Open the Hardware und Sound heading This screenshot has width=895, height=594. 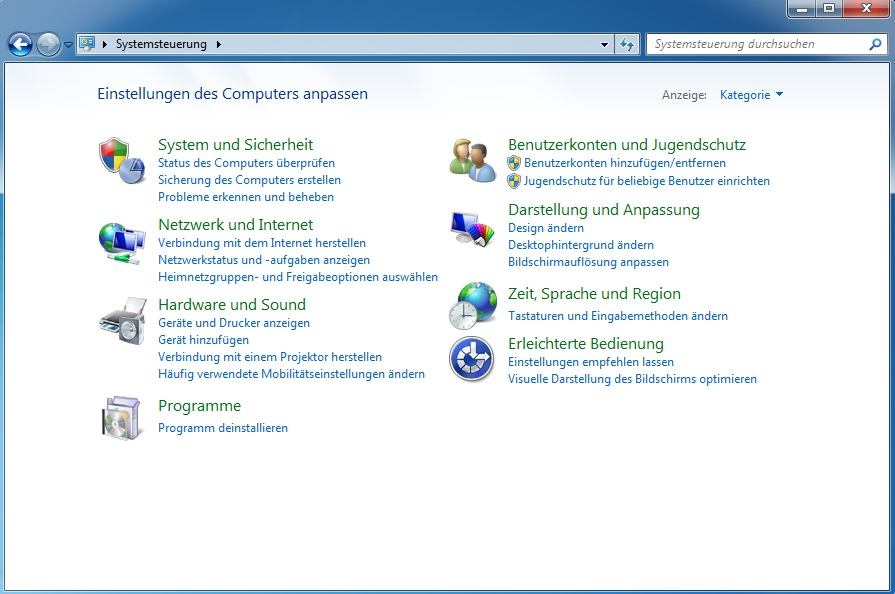pos(232,304)
